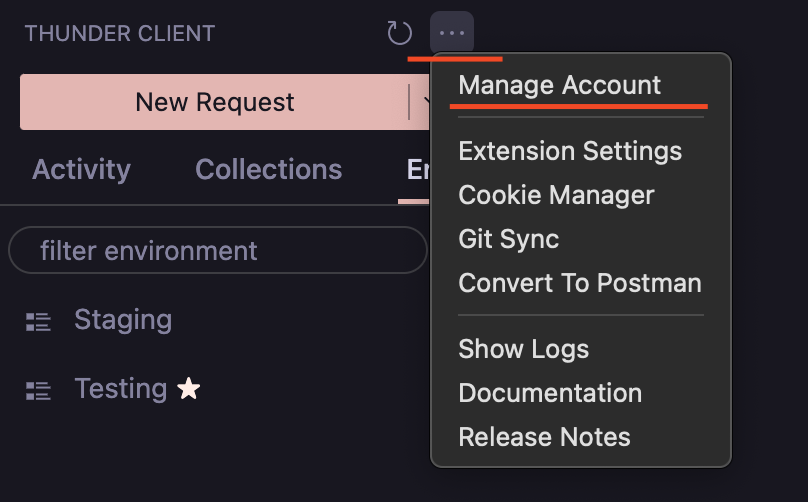808x502 pixels.
Task: Open Extension Settings from the menu
Action: [570, 151]
